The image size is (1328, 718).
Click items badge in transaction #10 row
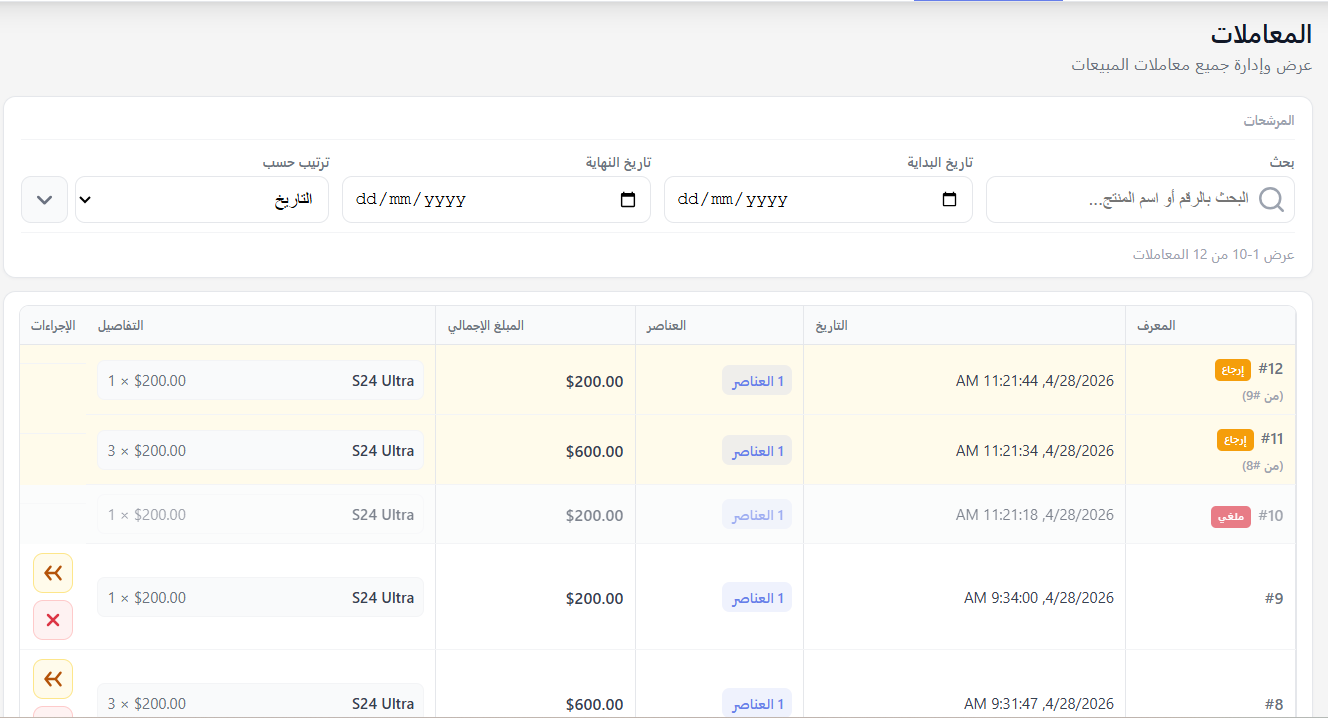coord(757,514)
